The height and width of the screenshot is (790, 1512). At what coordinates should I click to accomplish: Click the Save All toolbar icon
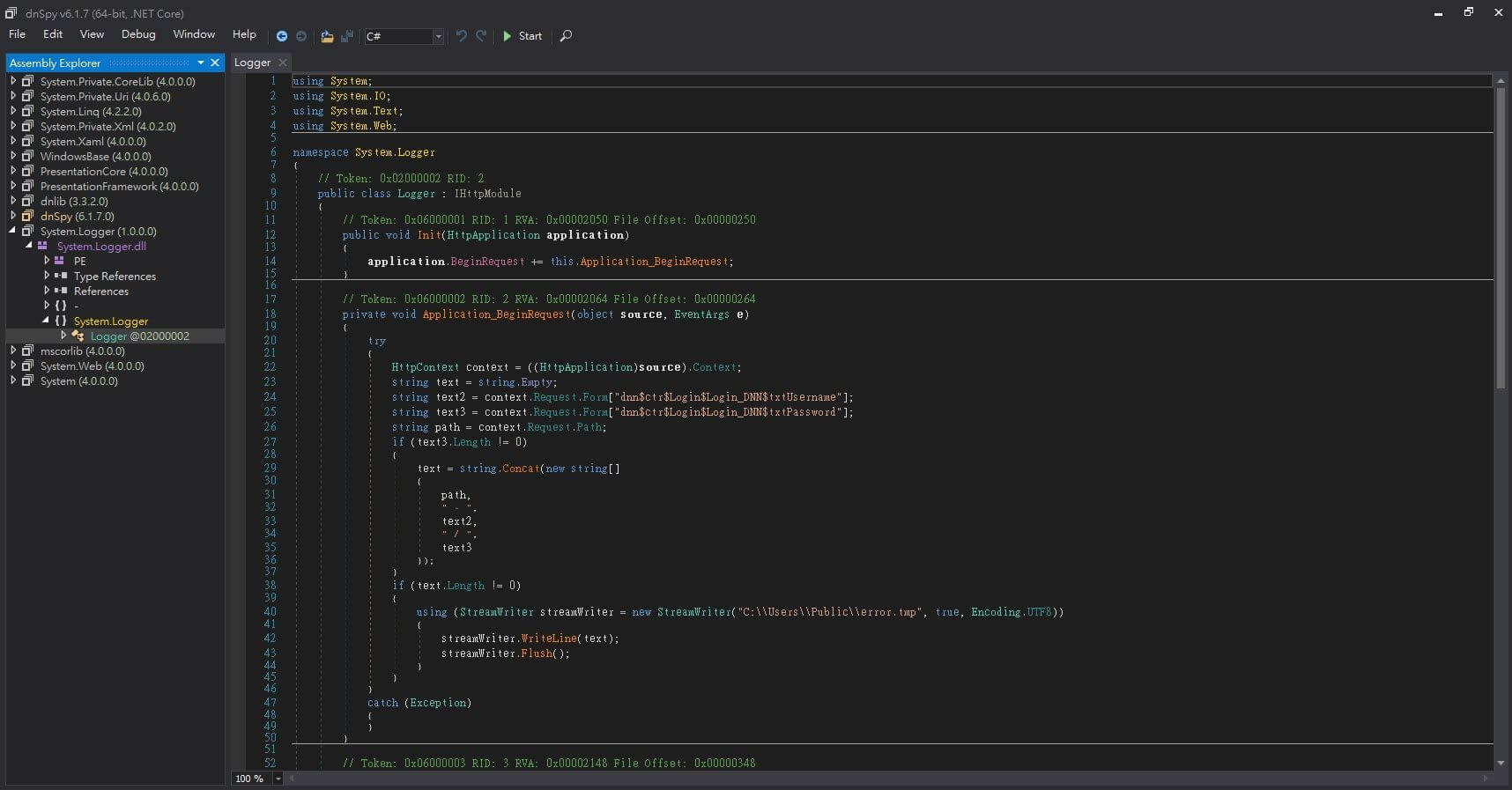pos(347,36)
